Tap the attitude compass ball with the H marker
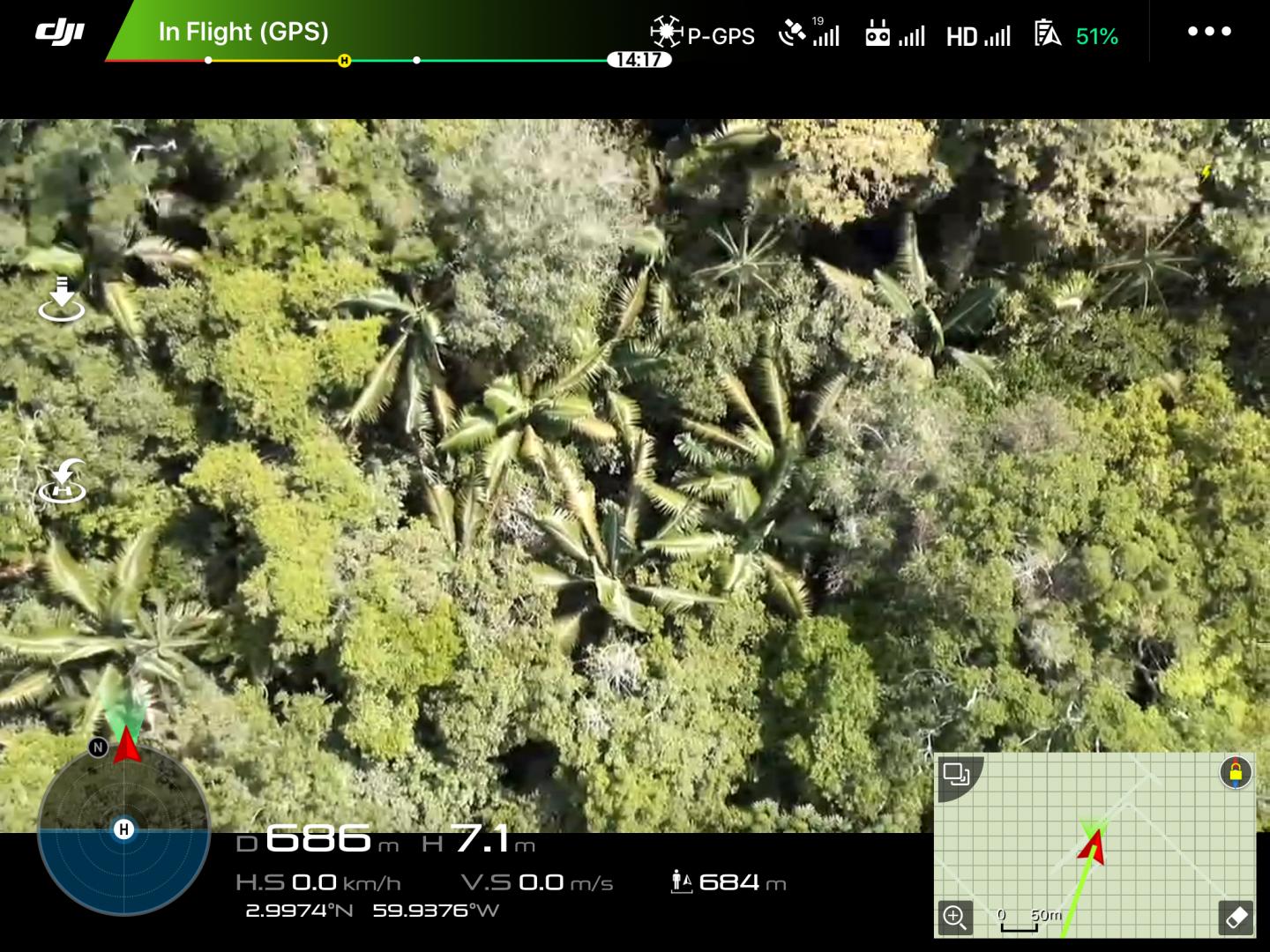 123,829
